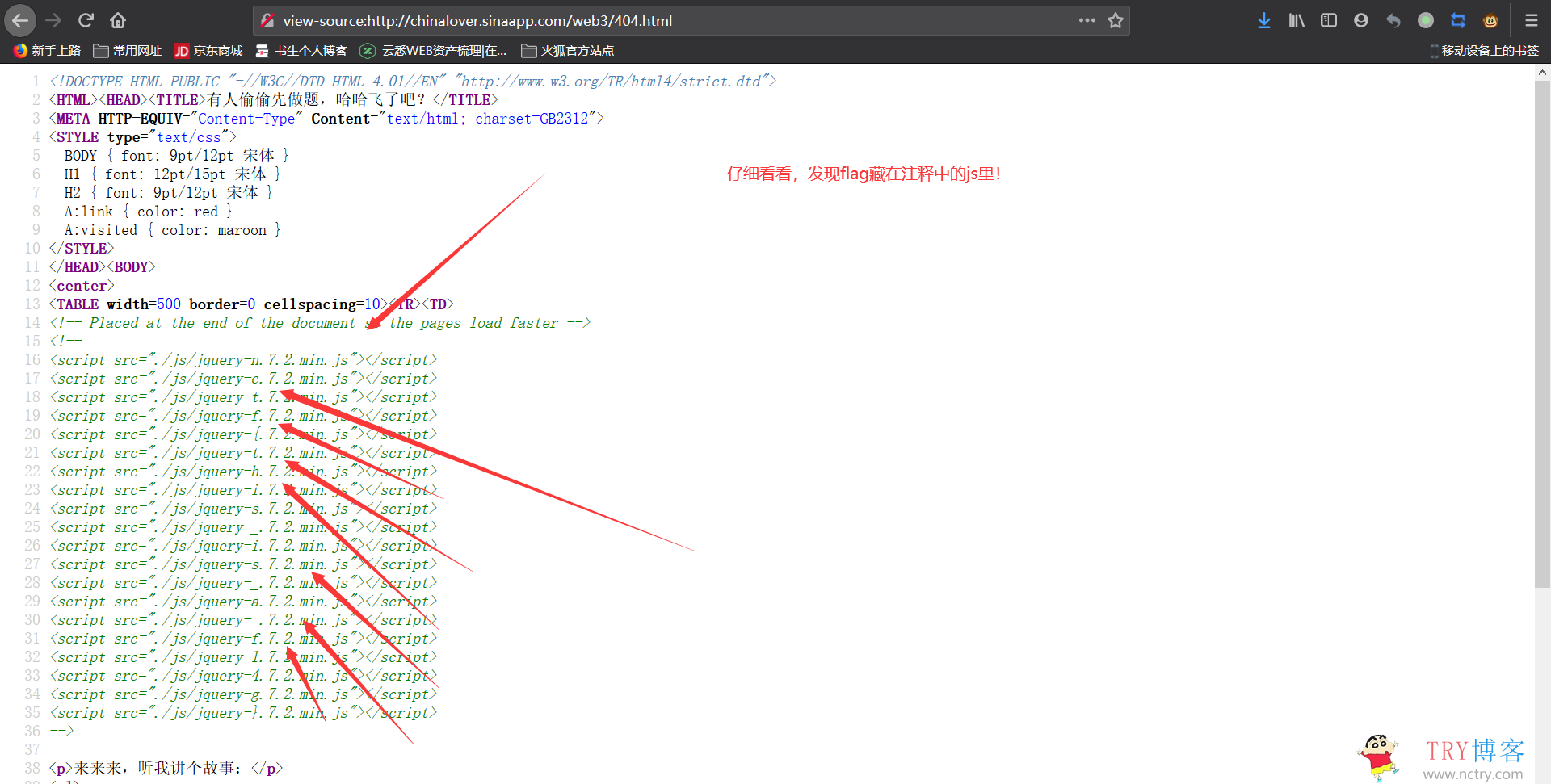The width and height of the screenshot is (1551, 784).
Task: Click the 'A:visited { color: maroon }' line
Action: tap(173, 230)
